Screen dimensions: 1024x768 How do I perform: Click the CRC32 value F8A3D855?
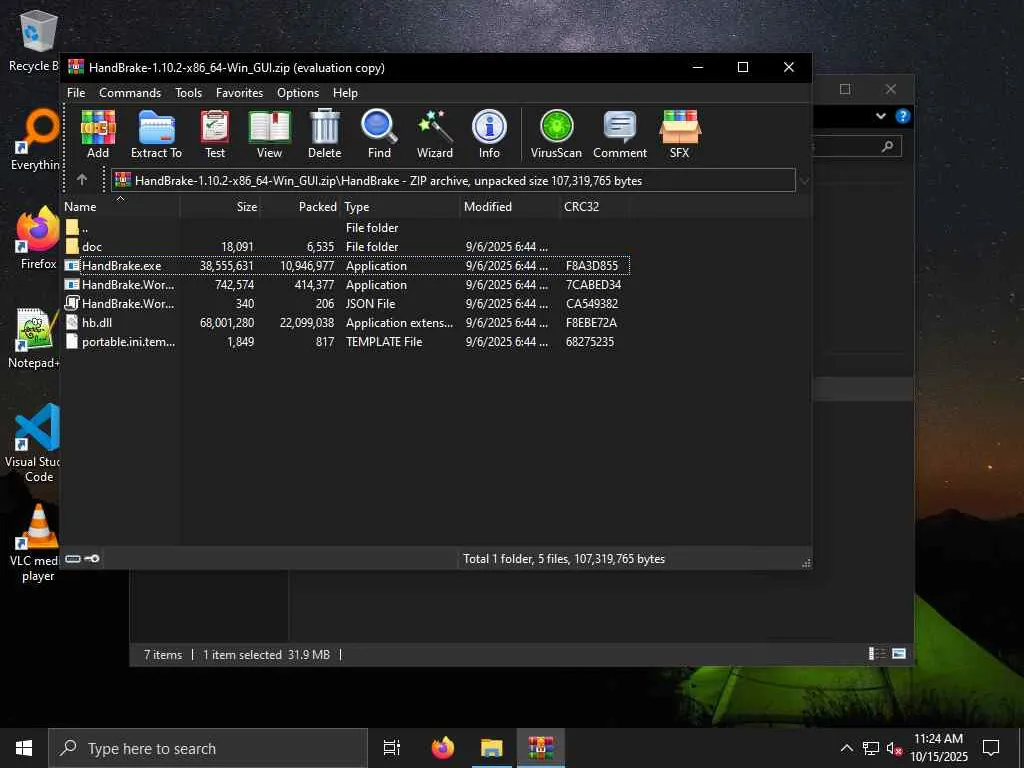click(592, 266)
